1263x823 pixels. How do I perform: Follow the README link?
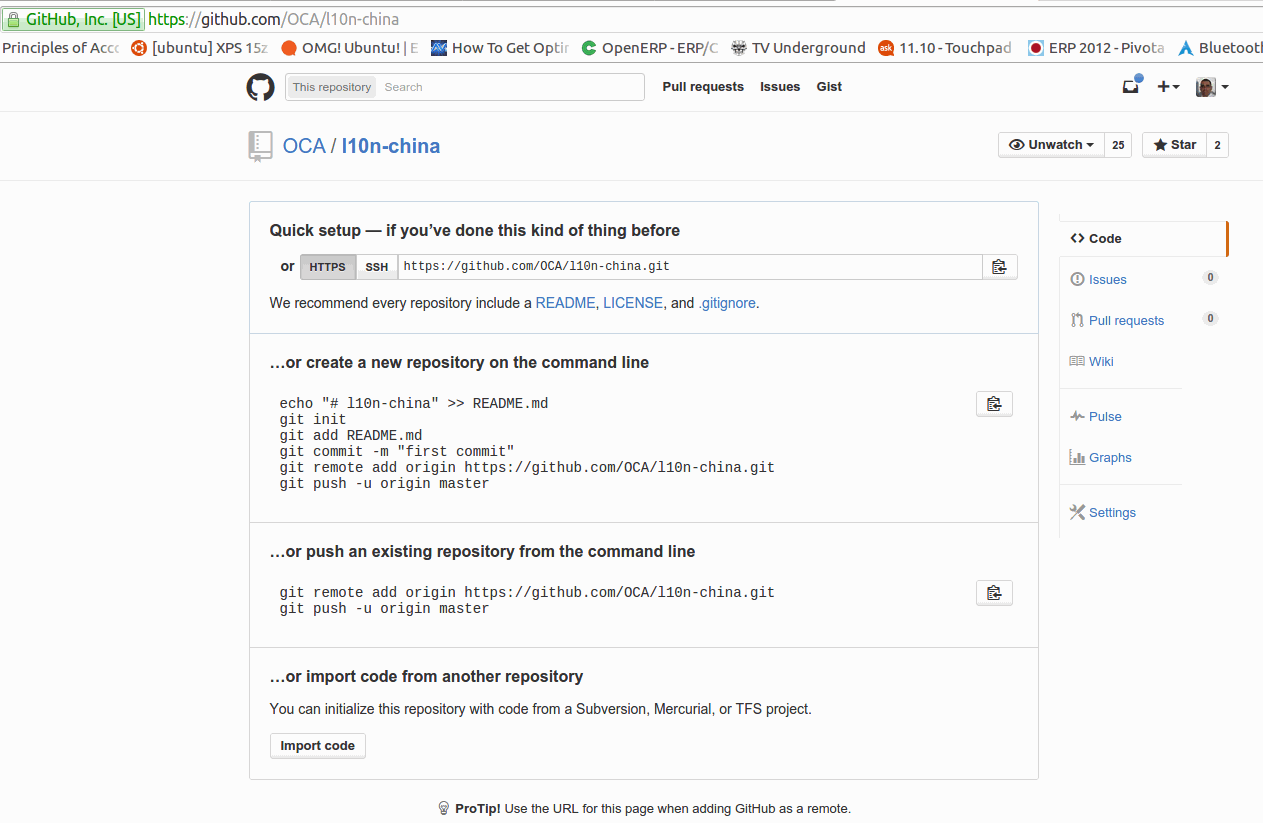click(565, 303)
